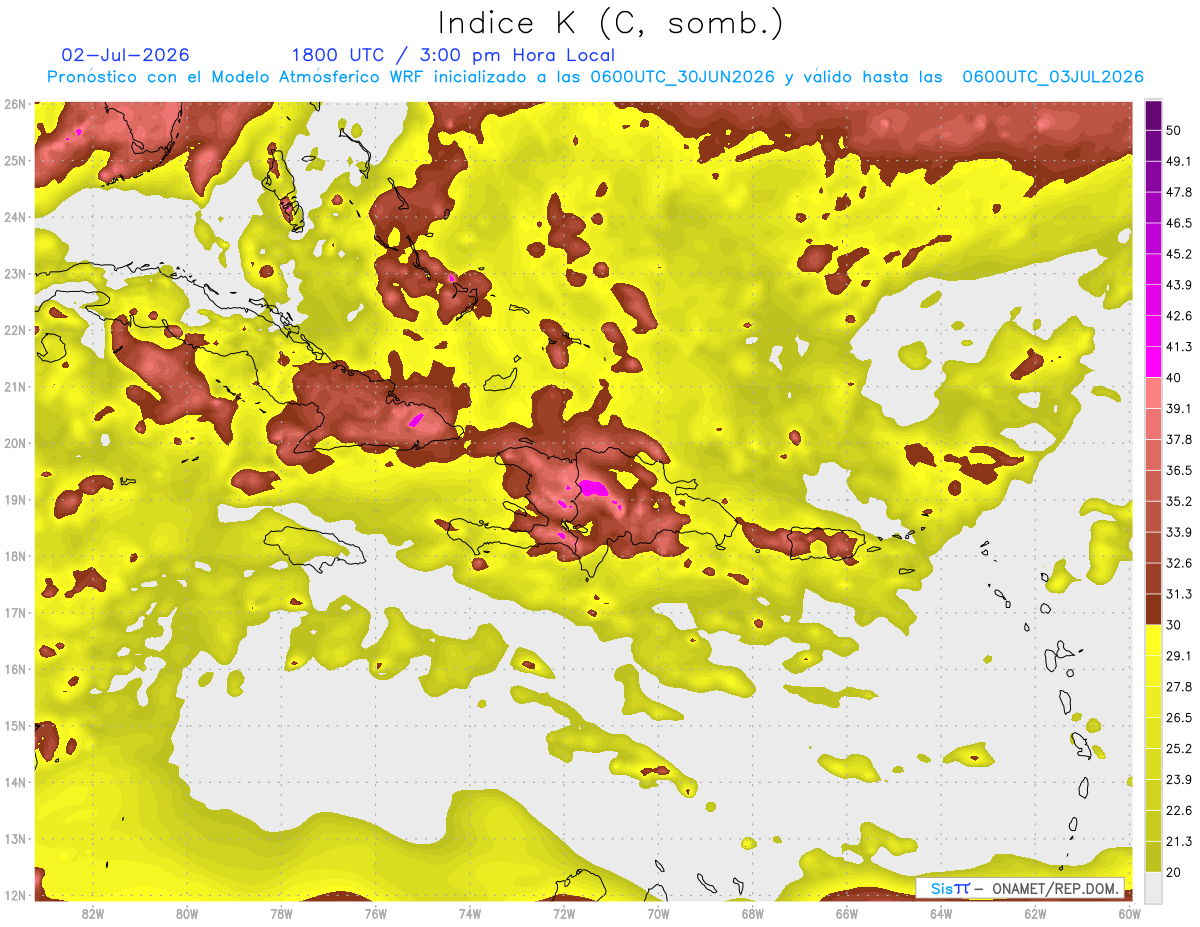Click the 70W longitude label
Image resolution: width=1200 pixels, height=927 pixels.
tap(658, 914)
